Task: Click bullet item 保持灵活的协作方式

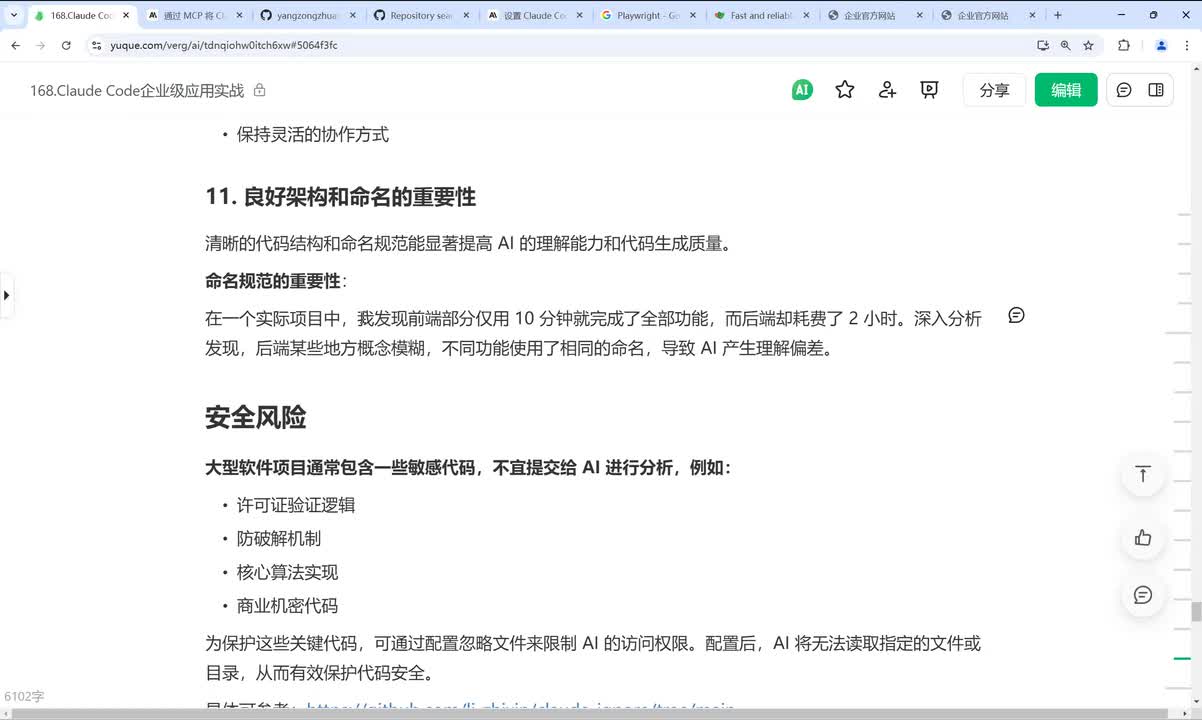Action: pos(313,134)
